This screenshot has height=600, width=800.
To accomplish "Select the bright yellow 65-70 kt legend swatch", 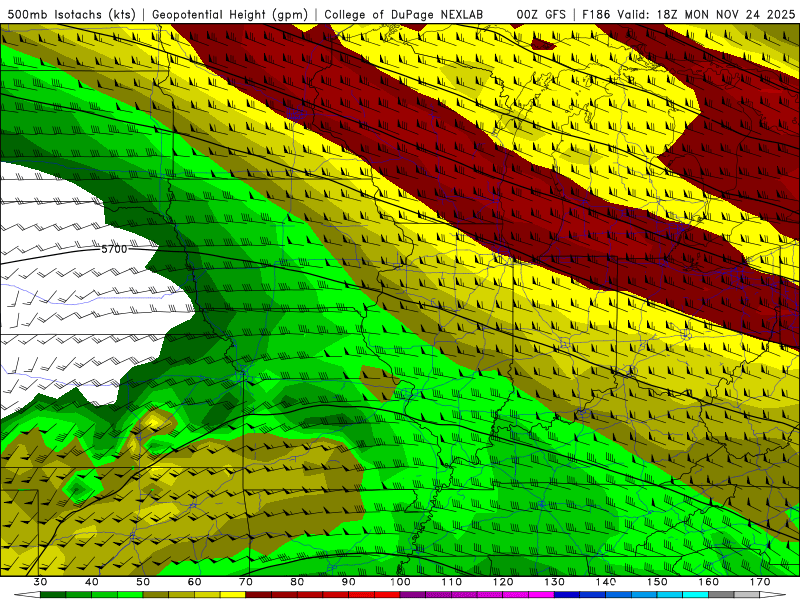I will click(x=233, y=595).
